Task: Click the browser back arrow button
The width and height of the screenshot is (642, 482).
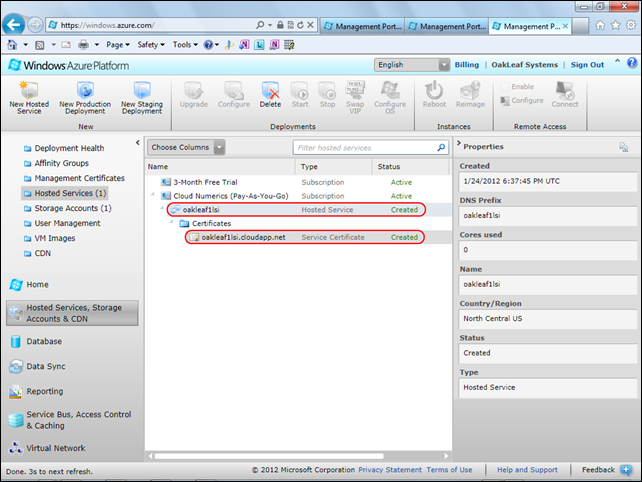Action: point(13,25)
